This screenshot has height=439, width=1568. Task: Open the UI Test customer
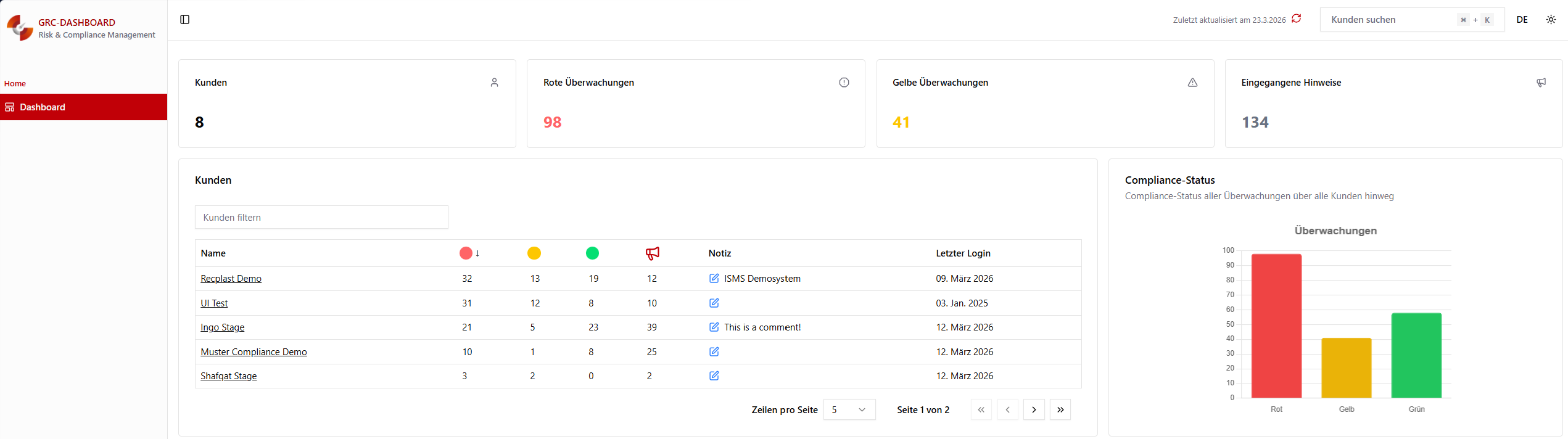click(x=214, y=303)
